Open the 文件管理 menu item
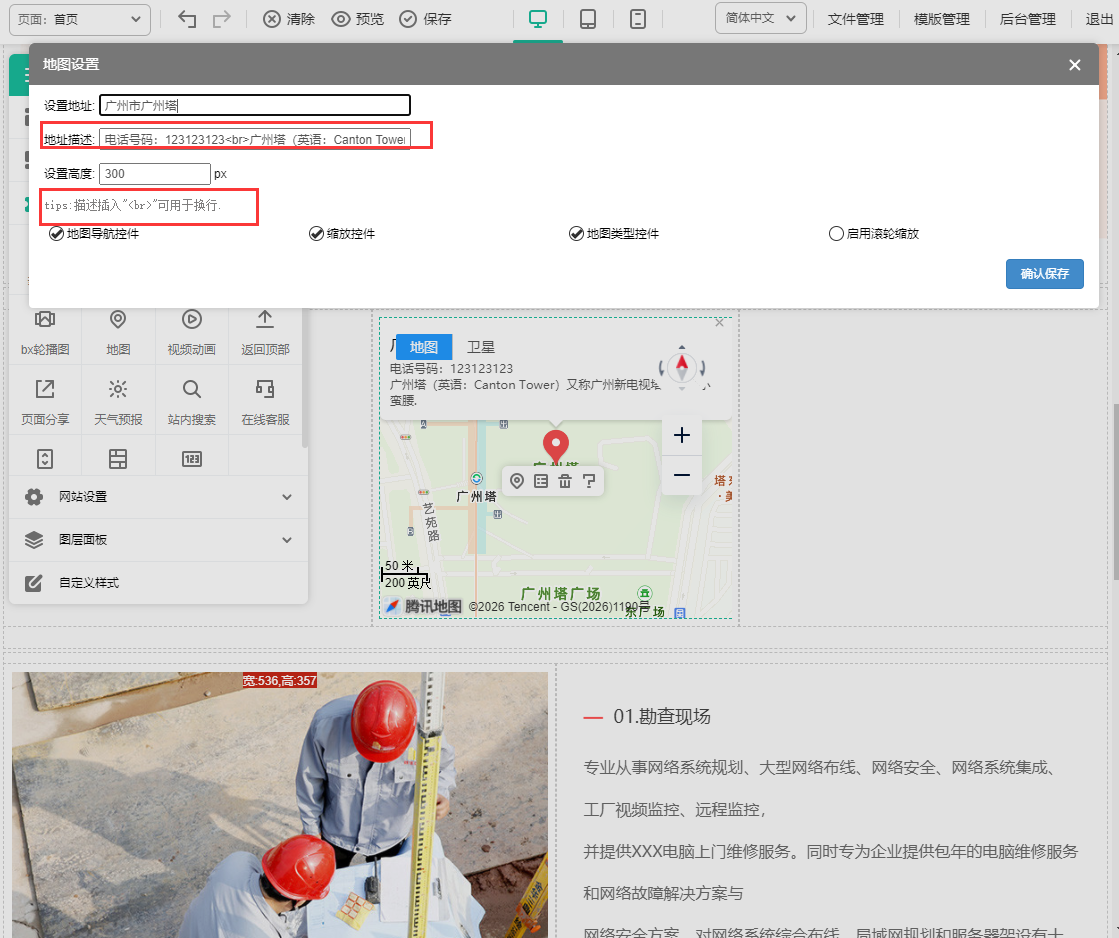 point(856,19)
